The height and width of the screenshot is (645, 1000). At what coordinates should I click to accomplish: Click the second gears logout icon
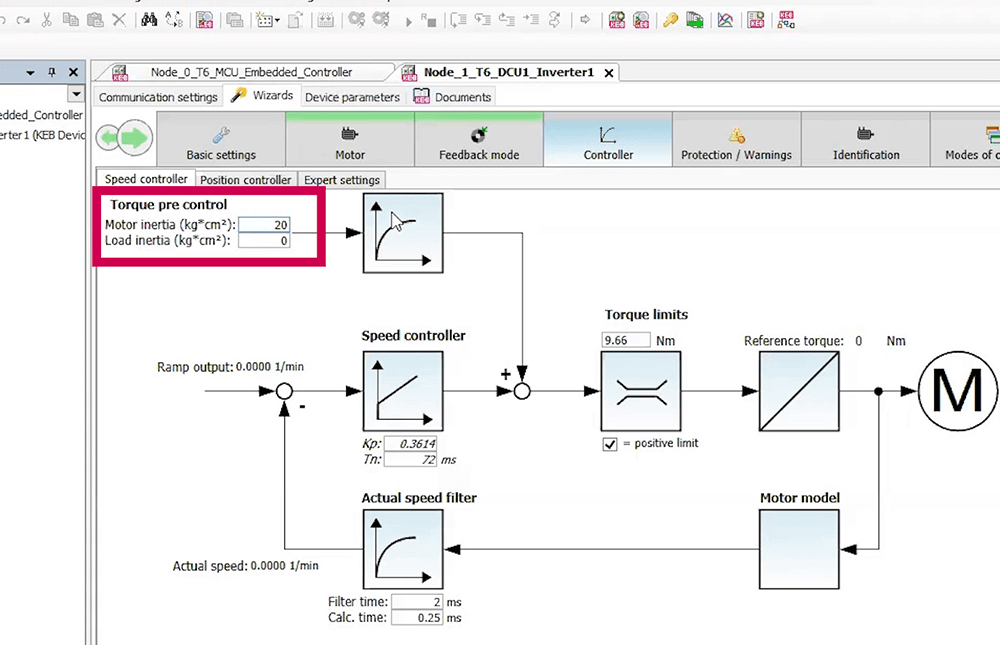click(381, 20)
